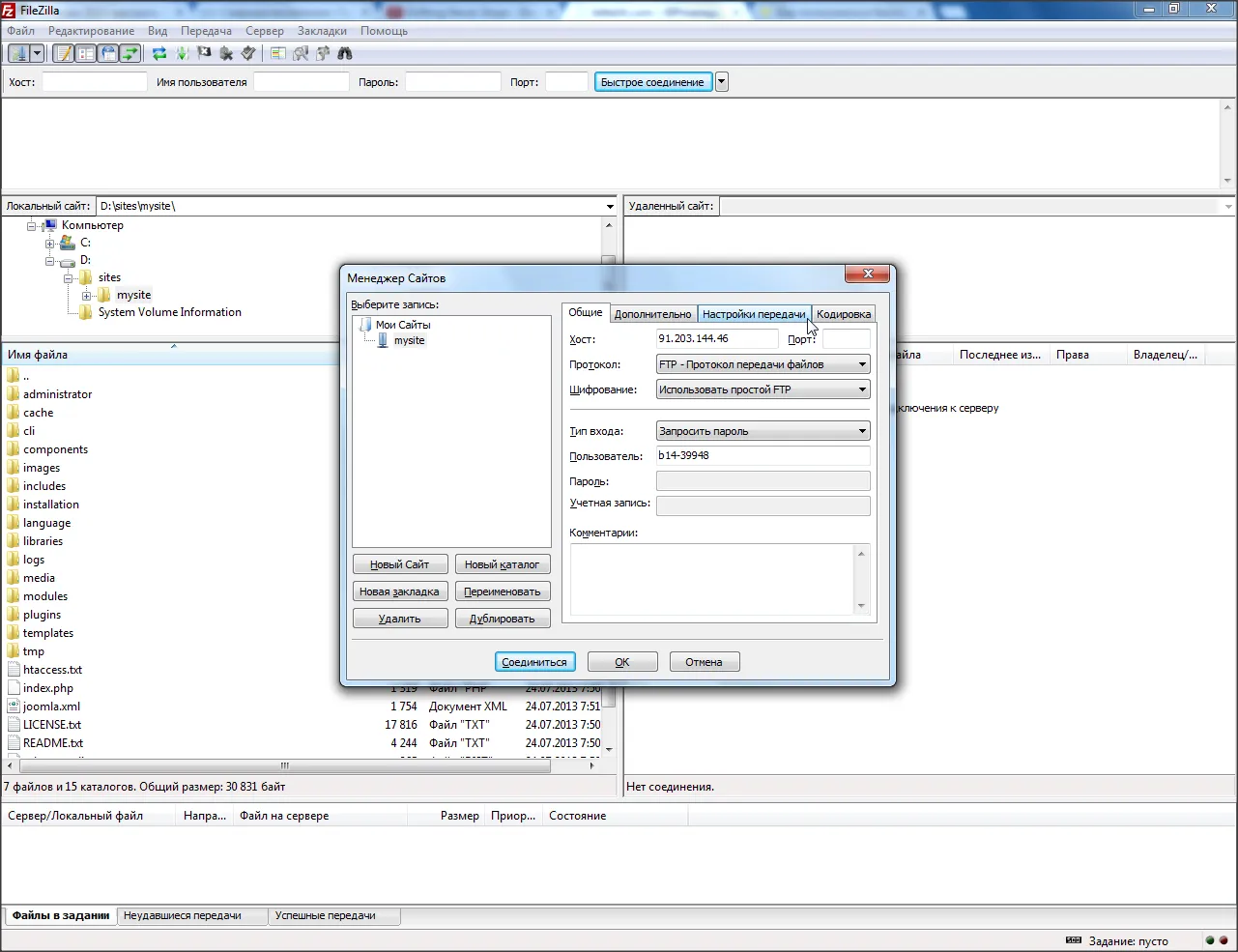Click the Новый Сайт button
The height and width of the screenshot is (952, 1238).
point(400,564)
